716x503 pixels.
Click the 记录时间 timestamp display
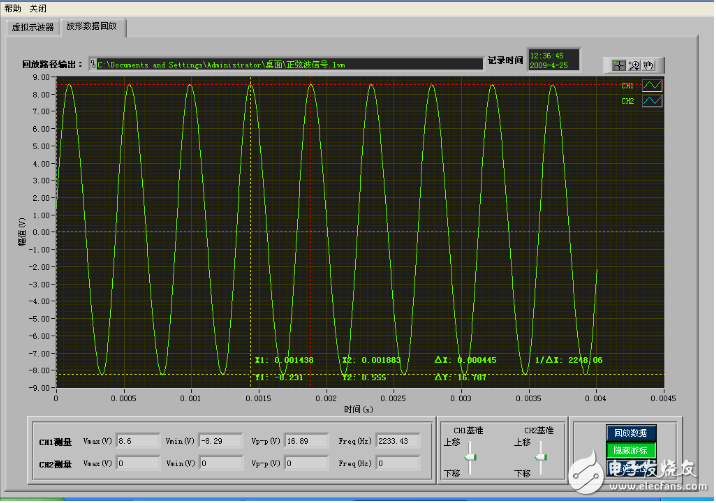pyautogui.click(x=548, y=61)
